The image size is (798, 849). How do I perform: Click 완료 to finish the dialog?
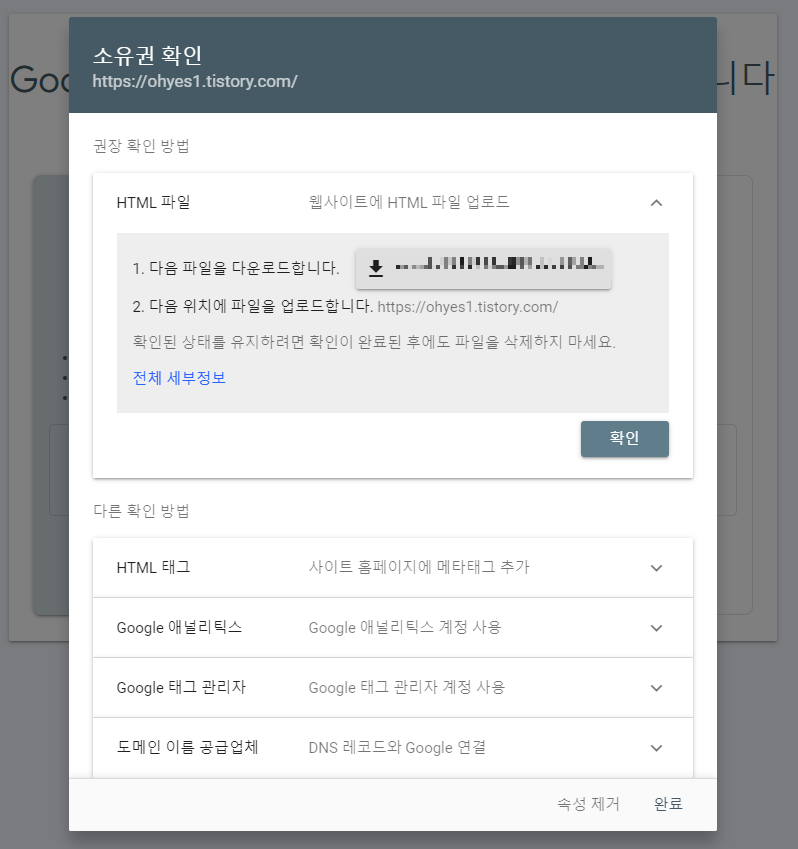tap(668, 804)
